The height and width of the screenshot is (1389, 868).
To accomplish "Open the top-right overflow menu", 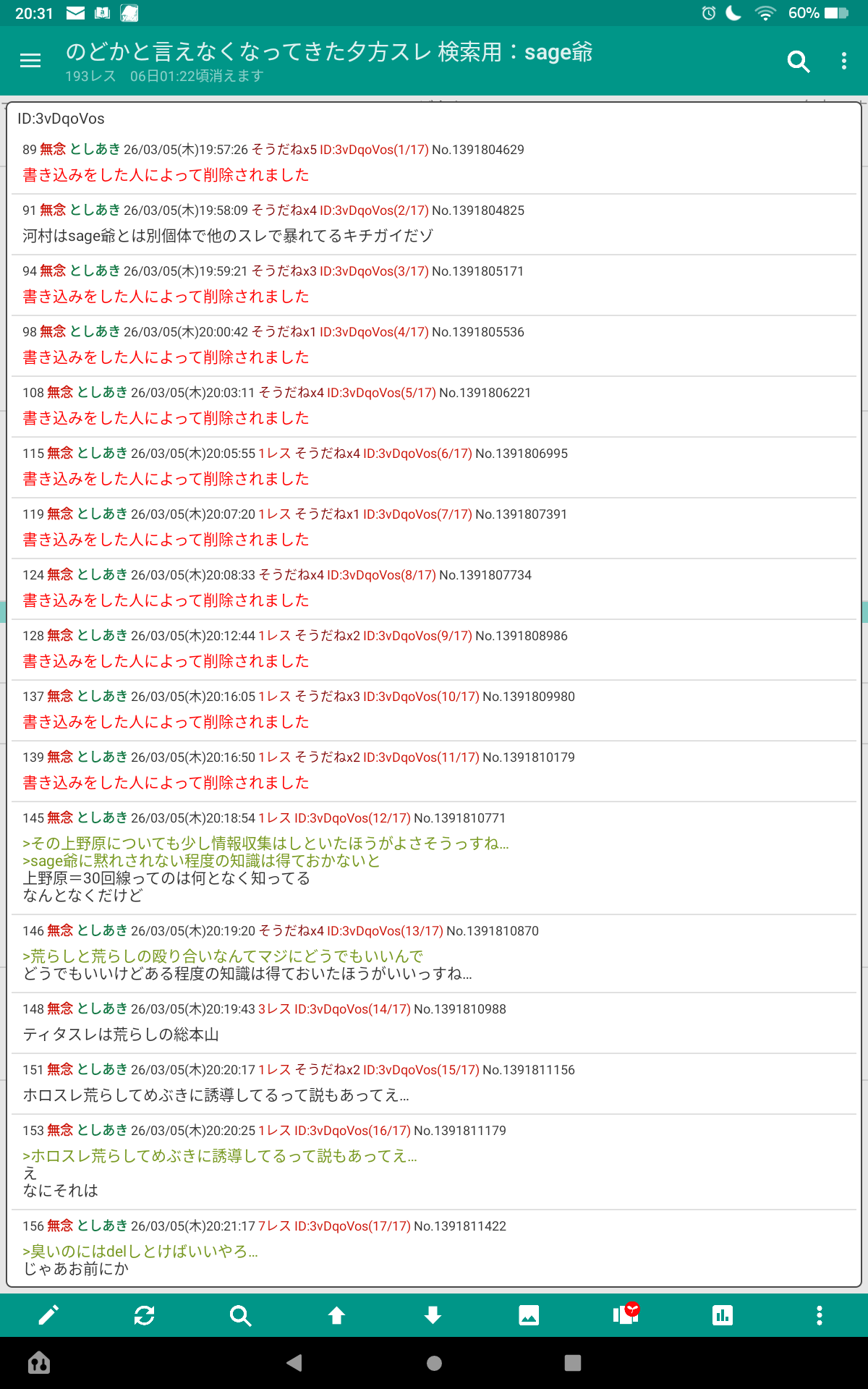I will (x=843, y=61).
